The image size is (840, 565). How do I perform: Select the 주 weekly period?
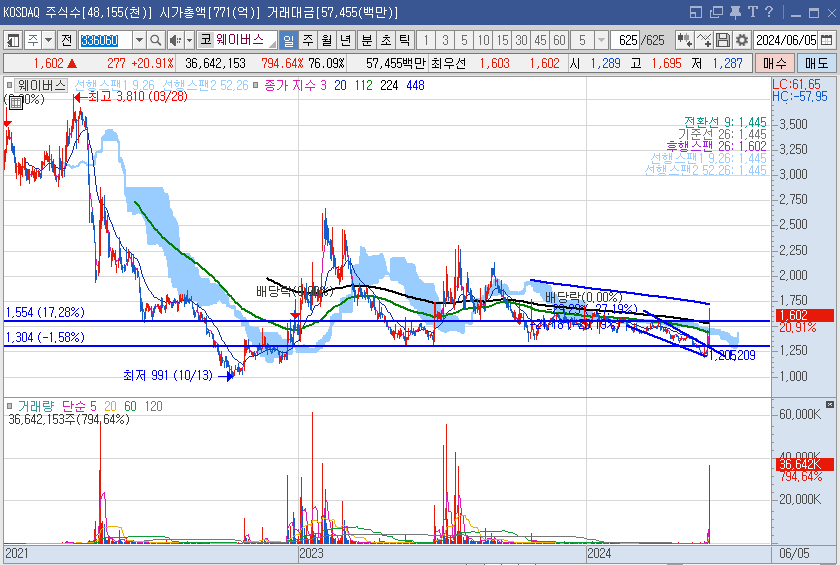(308, 40)
